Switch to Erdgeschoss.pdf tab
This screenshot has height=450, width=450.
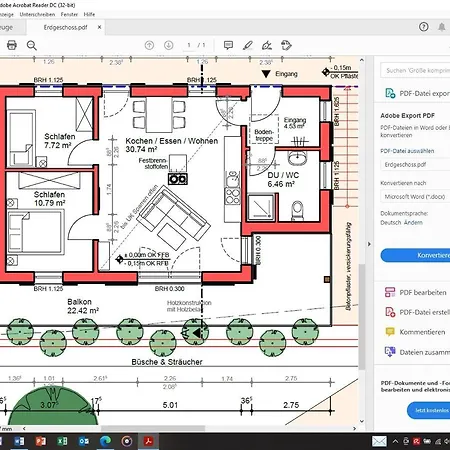tap(65, 27)
